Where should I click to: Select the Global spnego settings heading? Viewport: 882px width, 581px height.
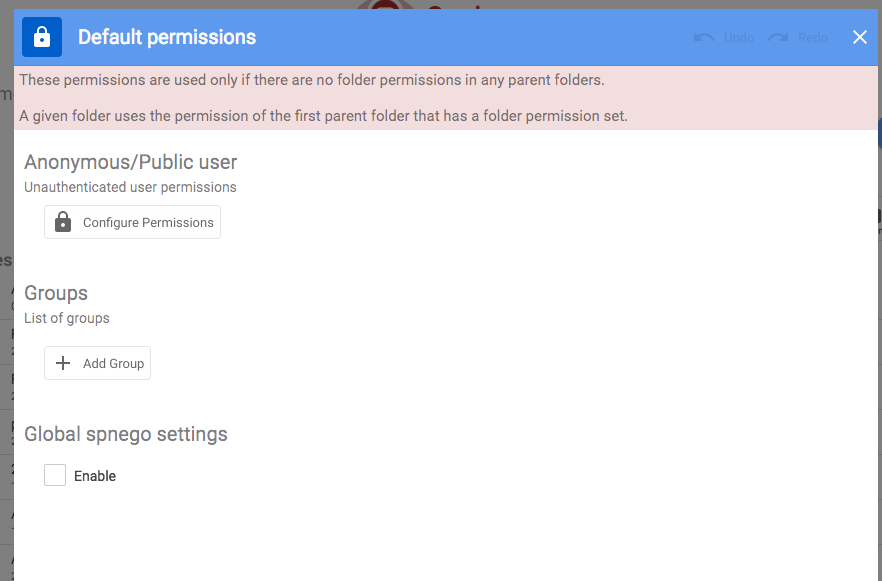[126, 434]
